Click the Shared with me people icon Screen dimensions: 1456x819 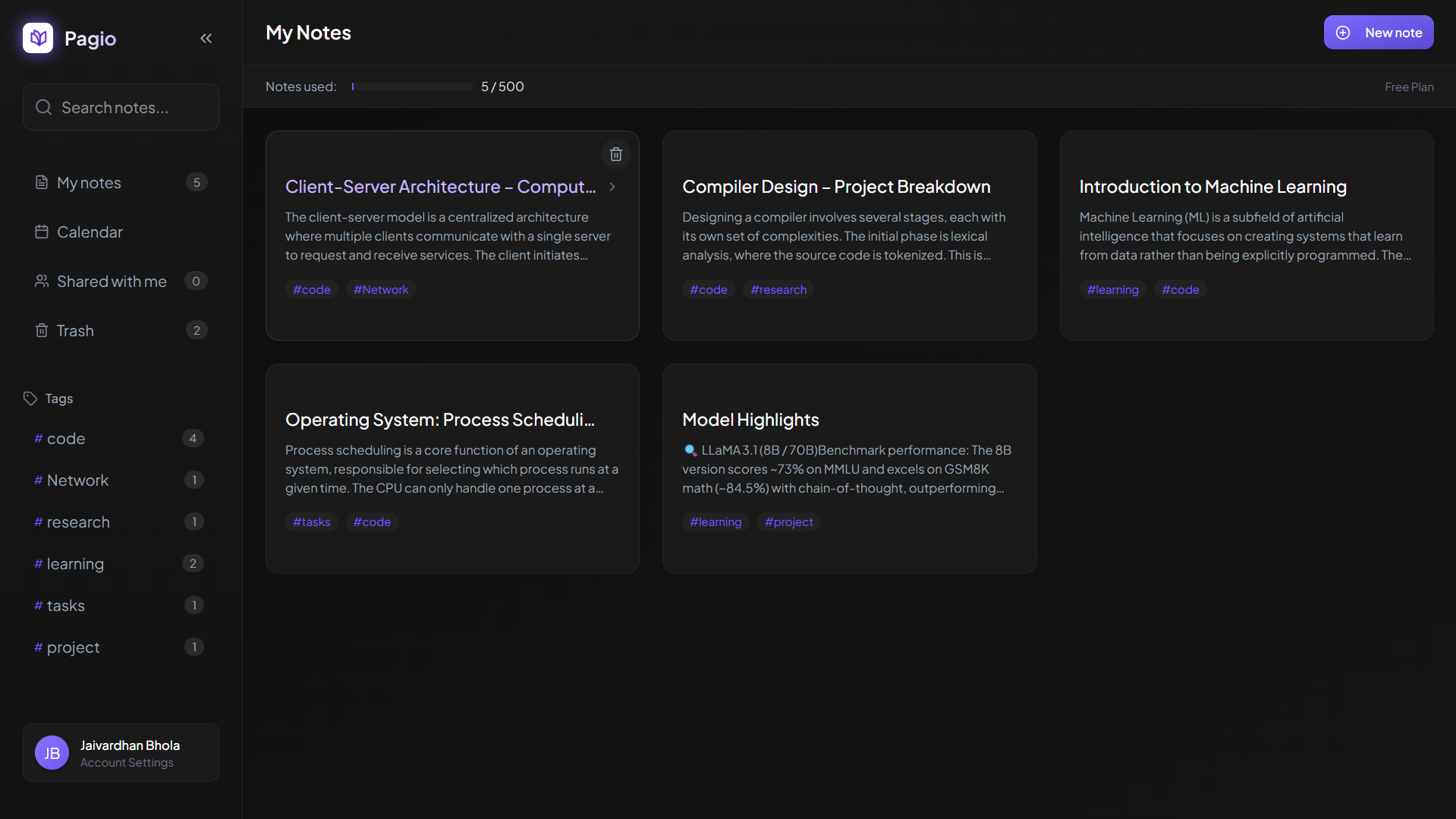[42, 281]
